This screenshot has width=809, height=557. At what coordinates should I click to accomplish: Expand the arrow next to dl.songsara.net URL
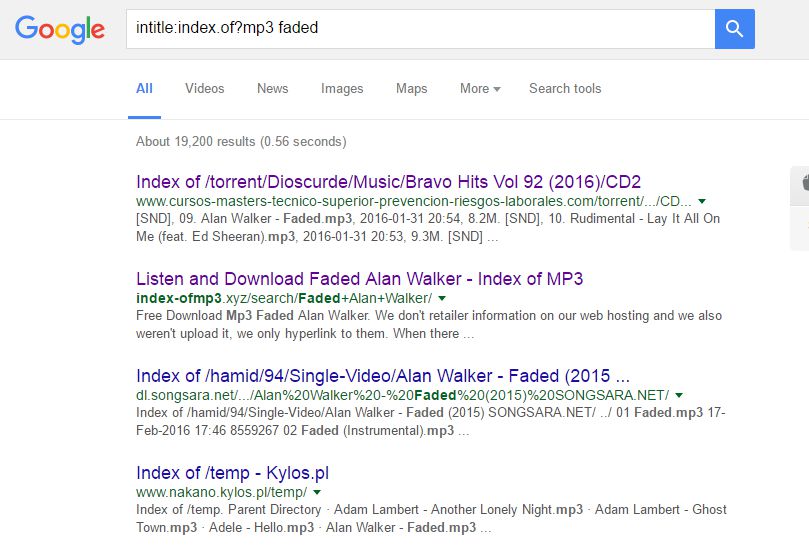coord(679,395)
